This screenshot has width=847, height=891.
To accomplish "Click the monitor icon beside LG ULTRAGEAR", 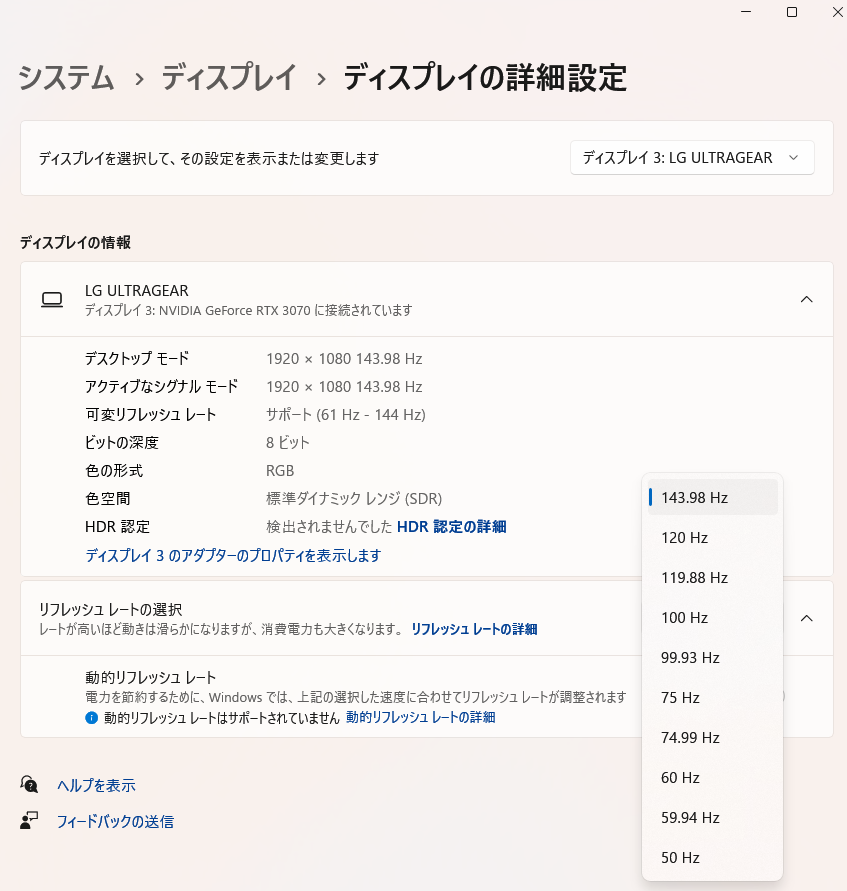I will pos(52,299).
